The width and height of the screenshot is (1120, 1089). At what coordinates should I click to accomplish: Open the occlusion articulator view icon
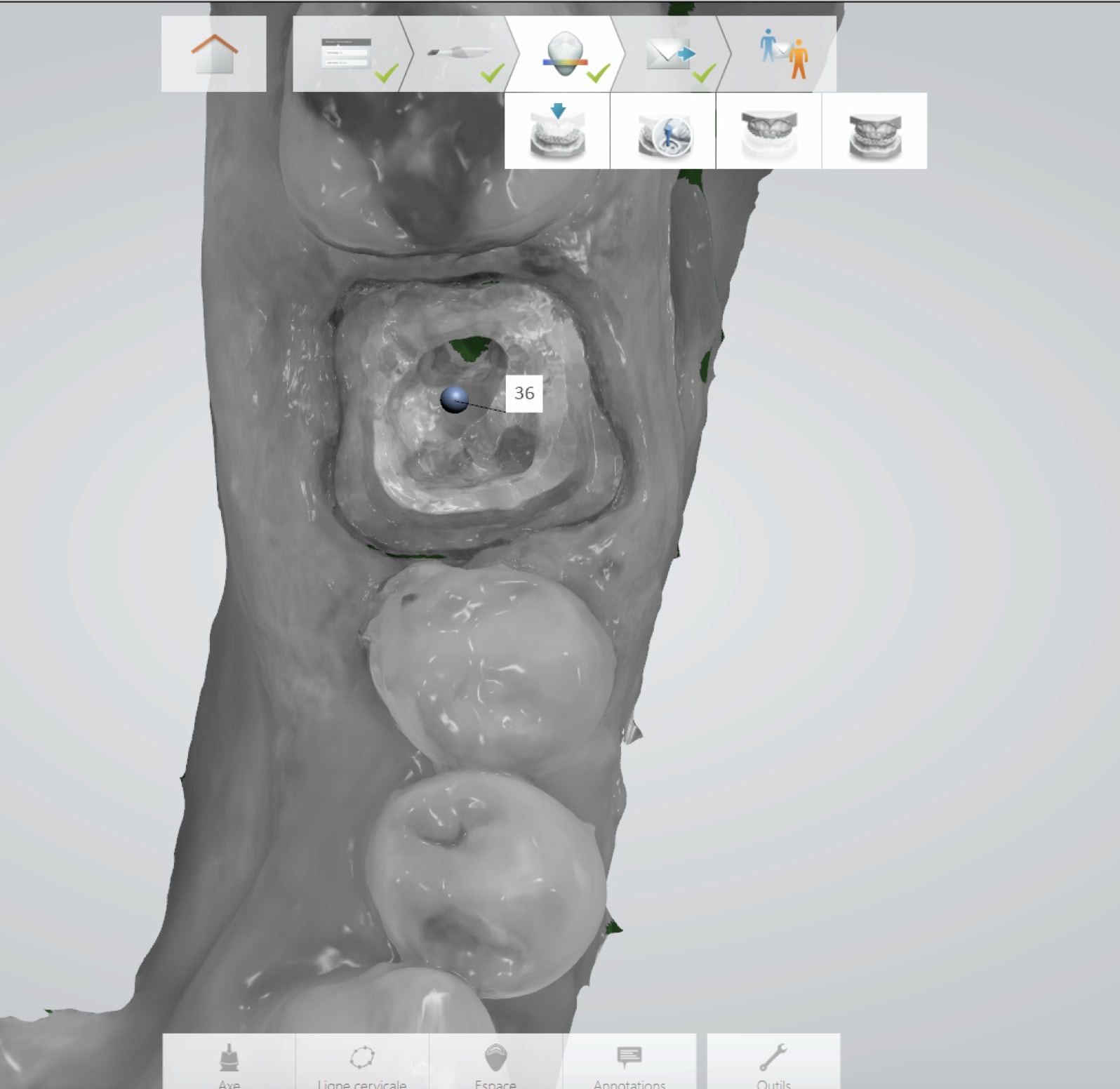(x=663, y=131)
